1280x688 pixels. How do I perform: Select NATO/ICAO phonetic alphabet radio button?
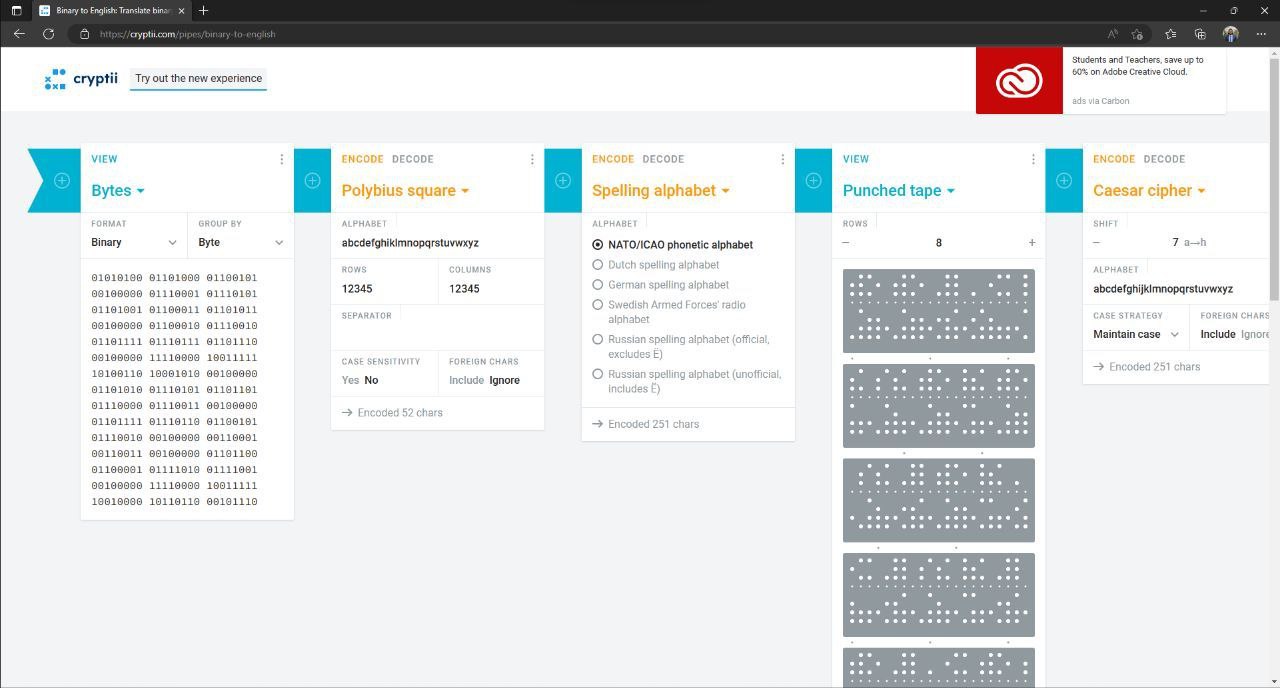tap(598, 245)
